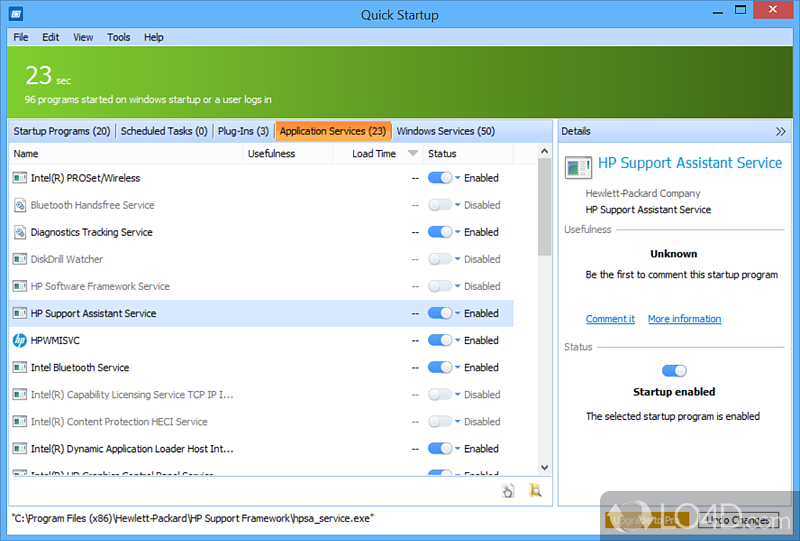
Task: Switch to Plug-Ins (3) tab
Action: tap(243, 131)
